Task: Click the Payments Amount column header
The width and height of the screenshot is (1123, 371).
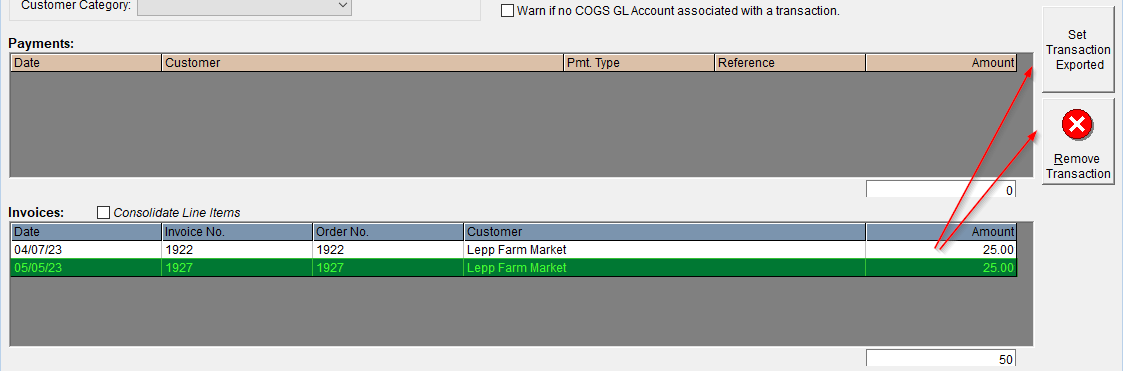Action: click(x=940, y=62)
